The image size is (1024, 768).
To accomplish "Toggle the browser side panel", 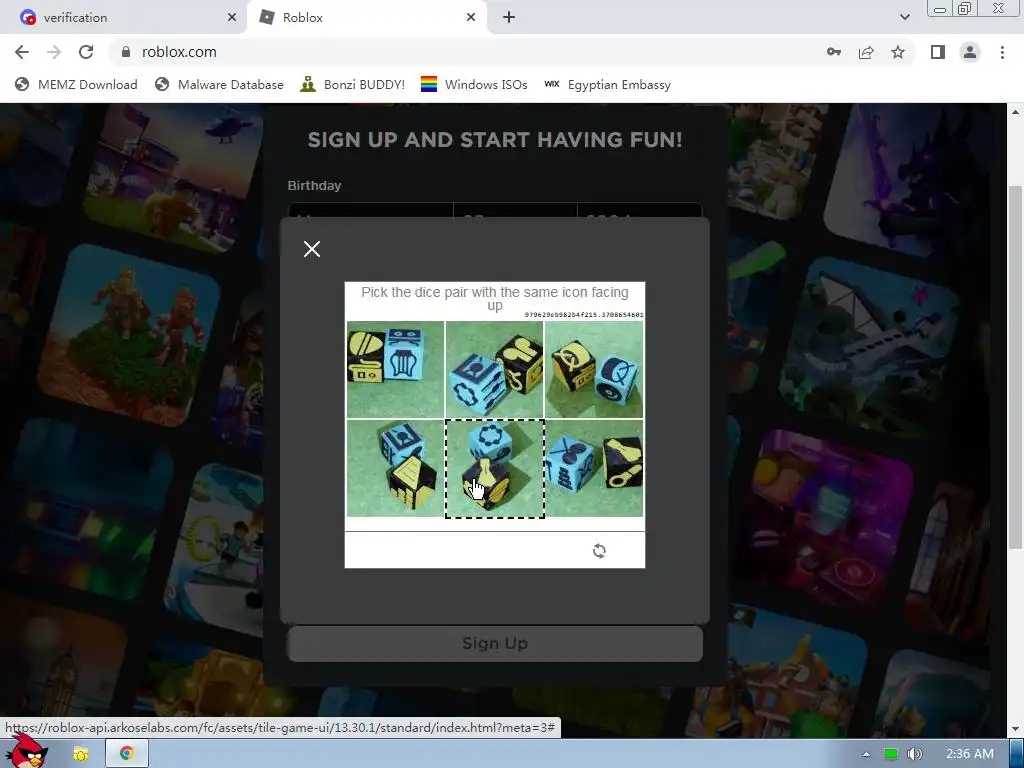I will (938, 52).
